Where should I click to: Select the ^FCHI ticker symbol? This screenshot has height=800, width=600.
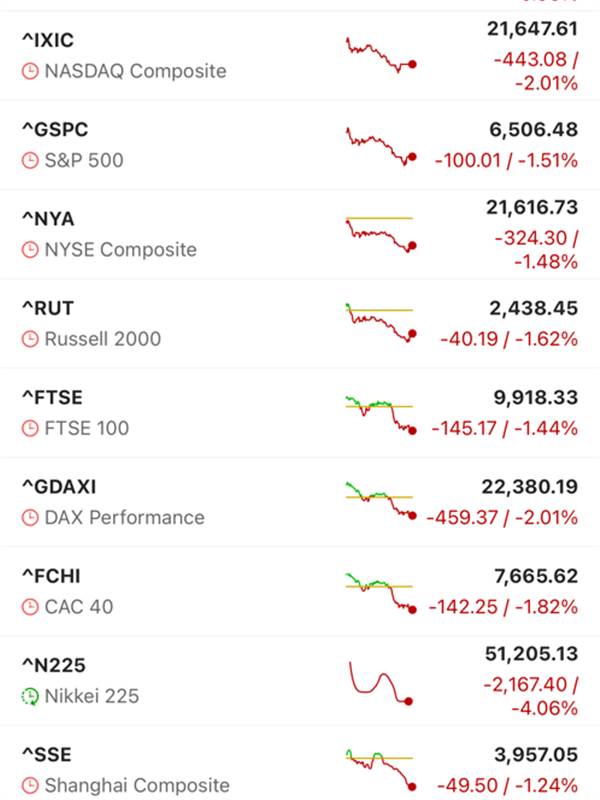pyautogui.click(x=49, y=576)
